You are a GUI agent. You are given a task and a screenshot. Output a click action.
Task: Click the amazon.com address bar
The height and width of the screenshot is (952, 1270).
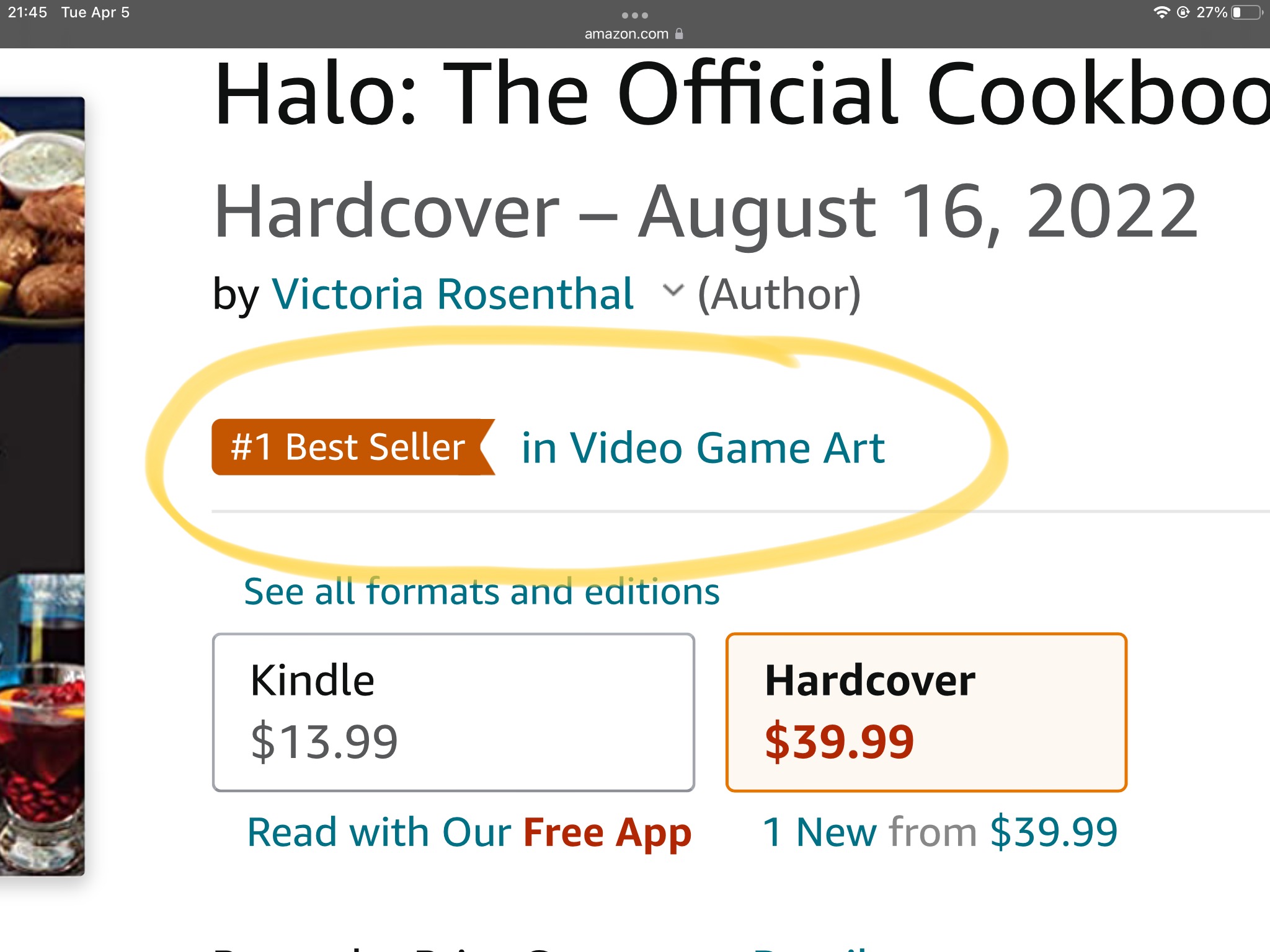pyautogui.click(x=626, y=33)
